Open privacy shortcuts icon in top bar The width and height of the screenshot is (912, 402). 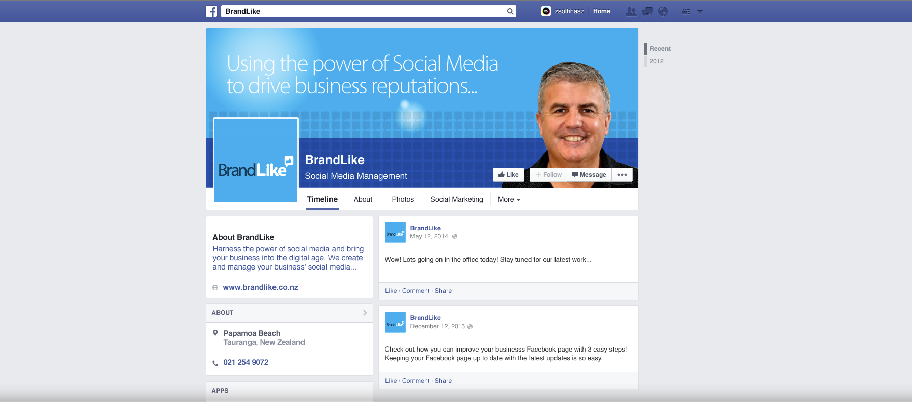[686, 11]
